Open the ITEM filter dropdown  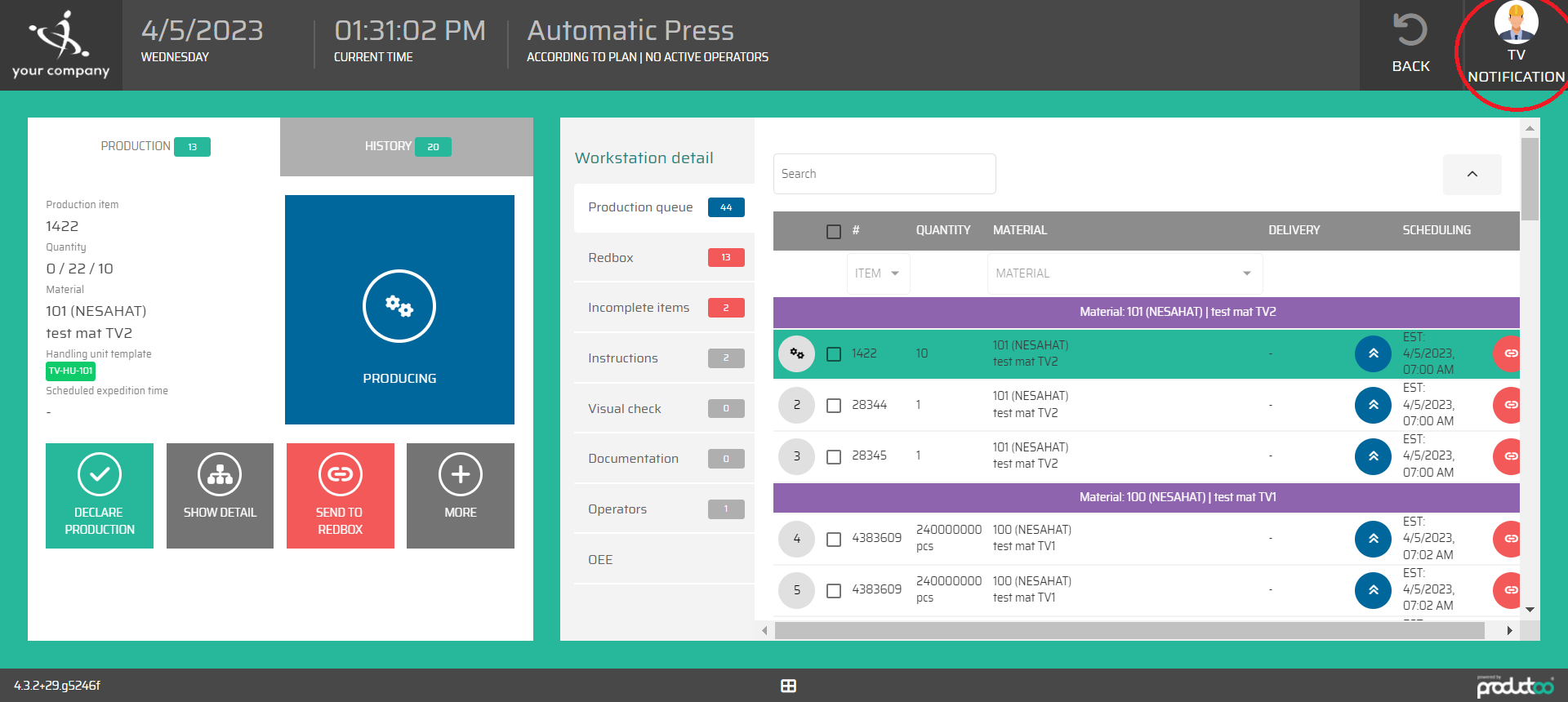(x=878, y=273)
